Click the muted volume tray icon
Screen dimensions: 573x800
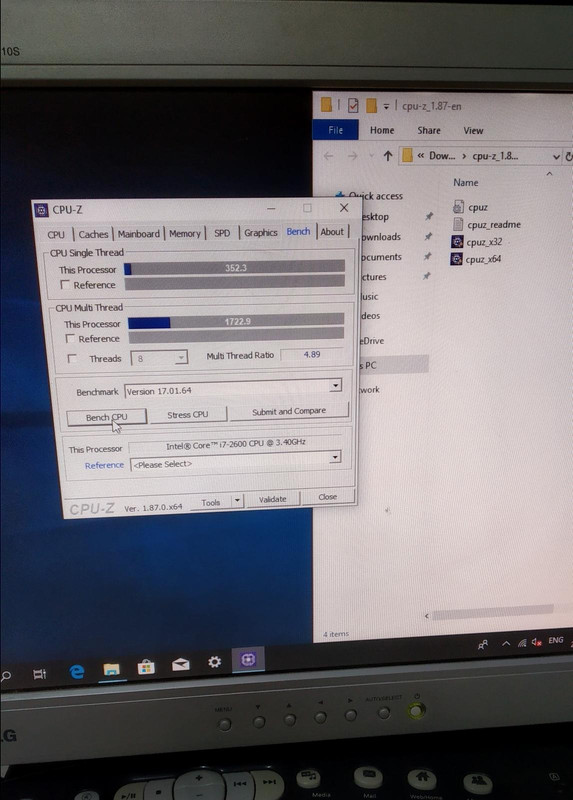coord(536,642)
